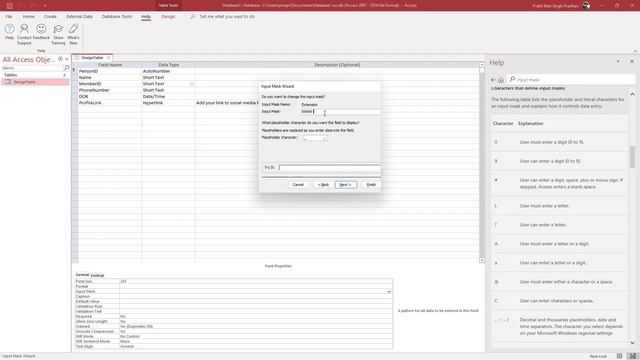This screenshot has height=360, width=640.
Task: Click the user account picture in the title bar
Action: coord(587,6)
